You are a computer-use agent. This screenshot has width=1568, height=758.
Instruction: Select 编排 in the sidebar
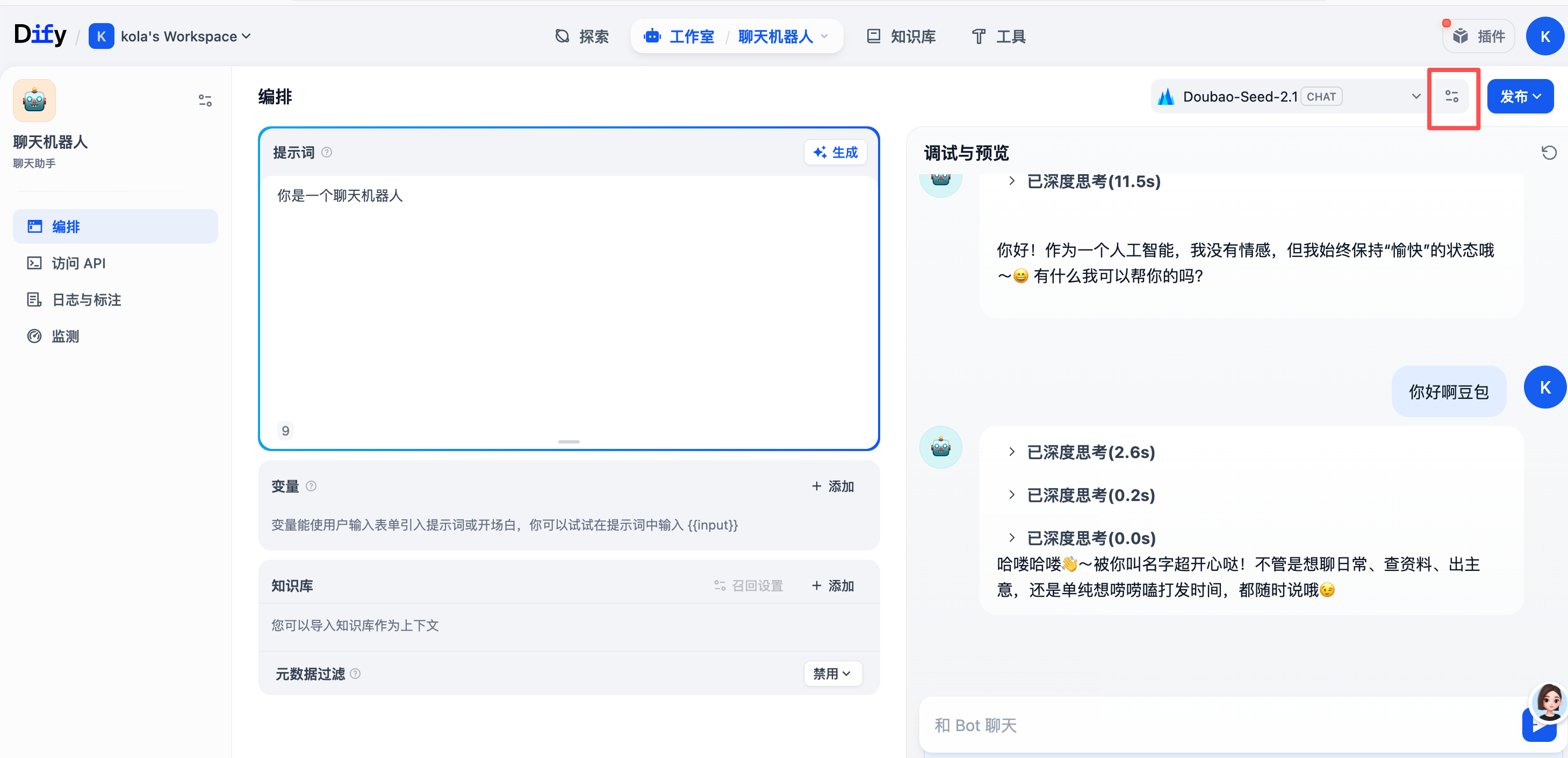pyautogui.click(x=115, y=226)
